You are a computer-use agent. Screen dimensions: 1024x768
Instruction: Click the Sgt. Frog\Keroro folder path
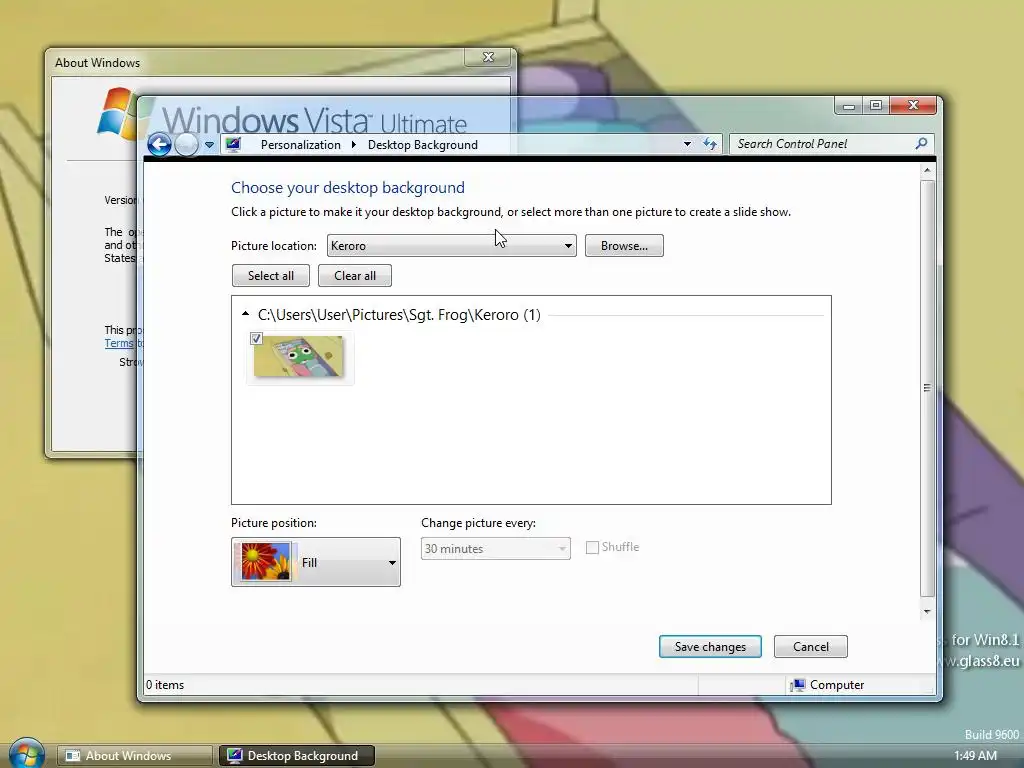[399, 315]
